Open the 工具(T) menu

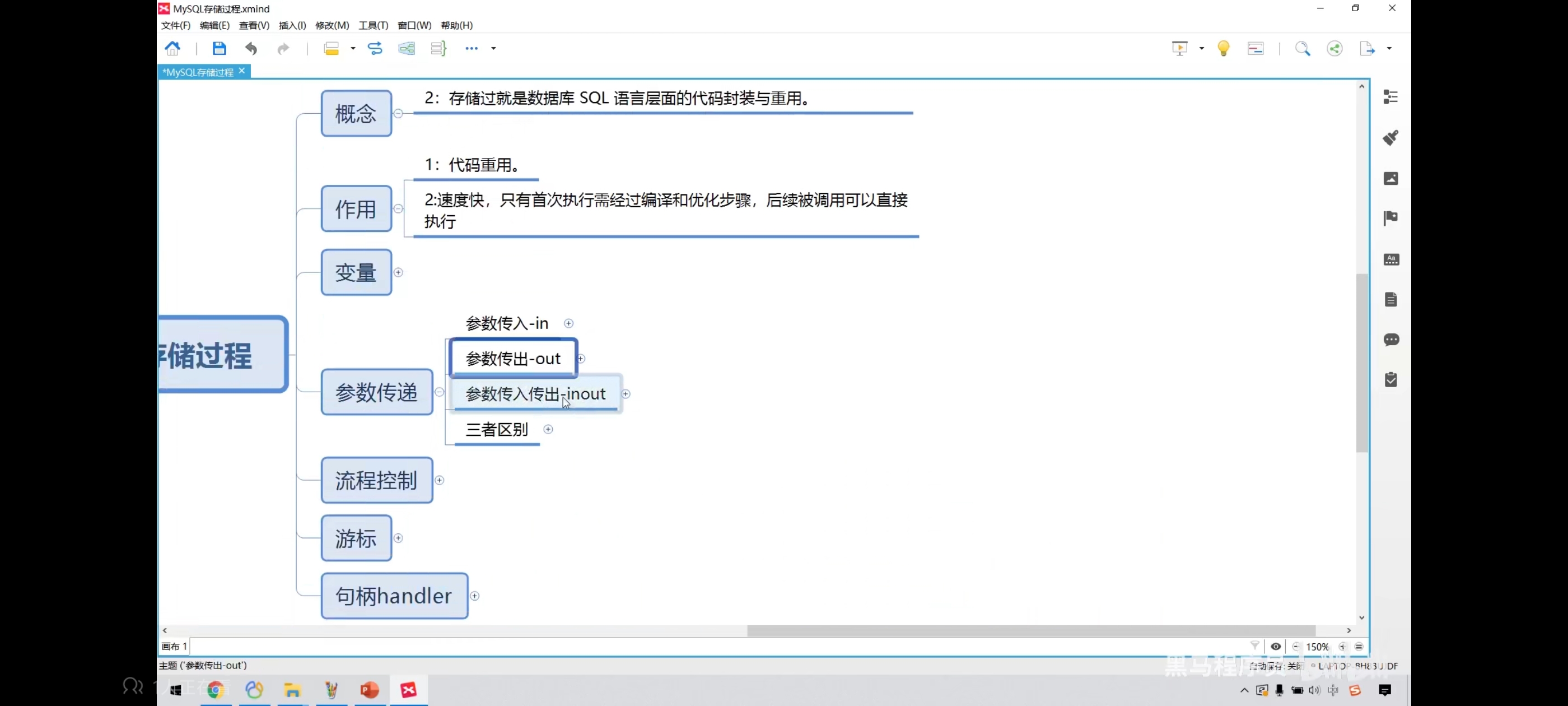(x=372, y=26)
